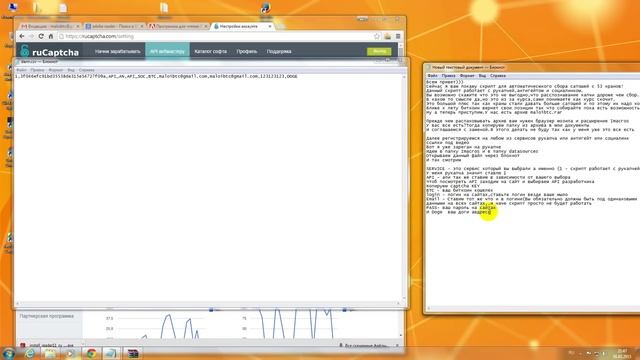Open Internet Explorer from taskbar
640x360 pixels.
tap(30, 353)
